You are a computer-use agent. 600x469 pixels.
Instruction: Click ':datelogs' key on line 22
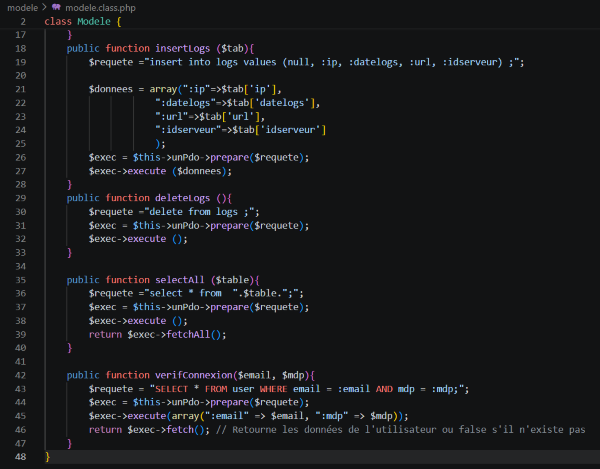[186, 103]
